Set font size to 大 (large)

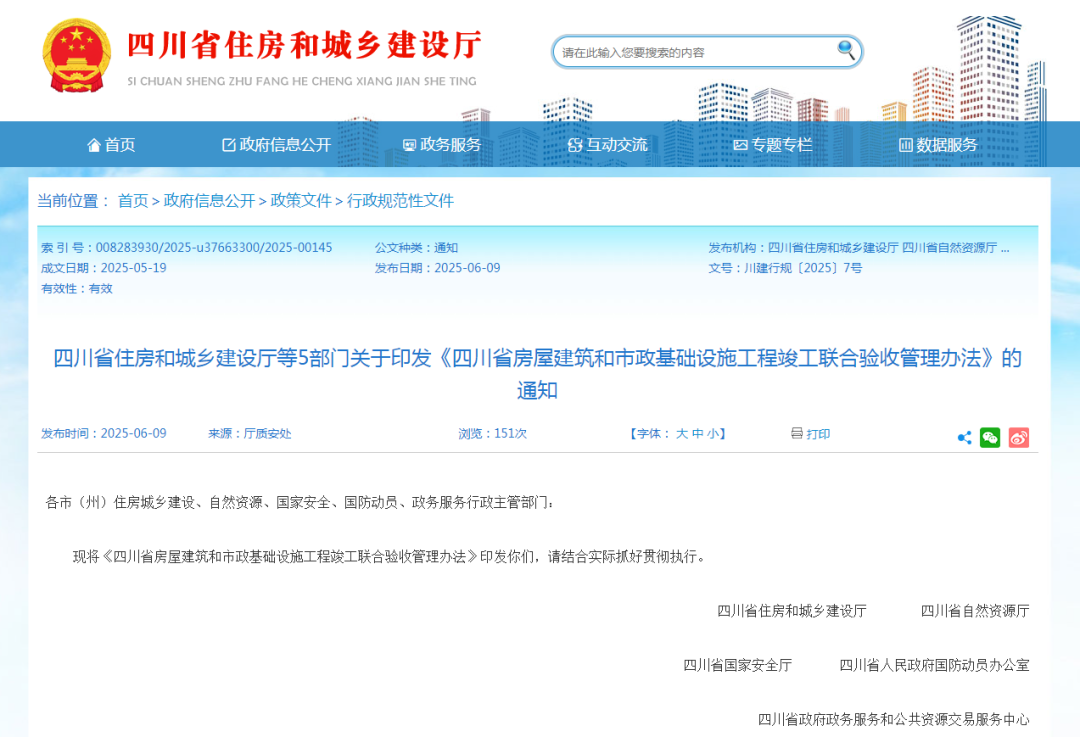pos(682,434)
